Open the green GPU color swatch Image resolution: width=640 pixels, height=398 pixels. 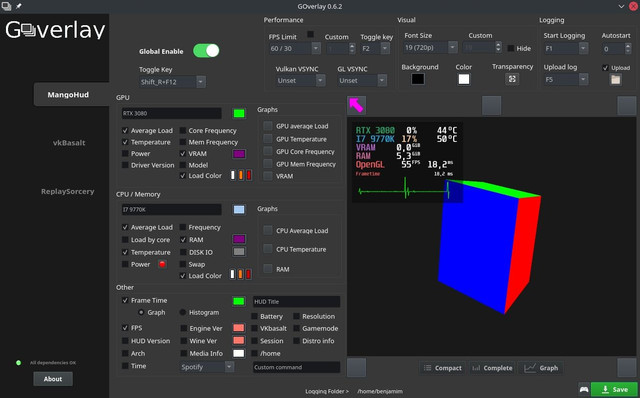(239, 113)
